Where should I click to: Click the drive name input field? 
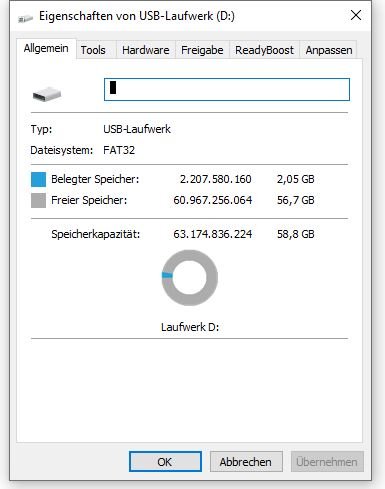click(x=227, y=89)
